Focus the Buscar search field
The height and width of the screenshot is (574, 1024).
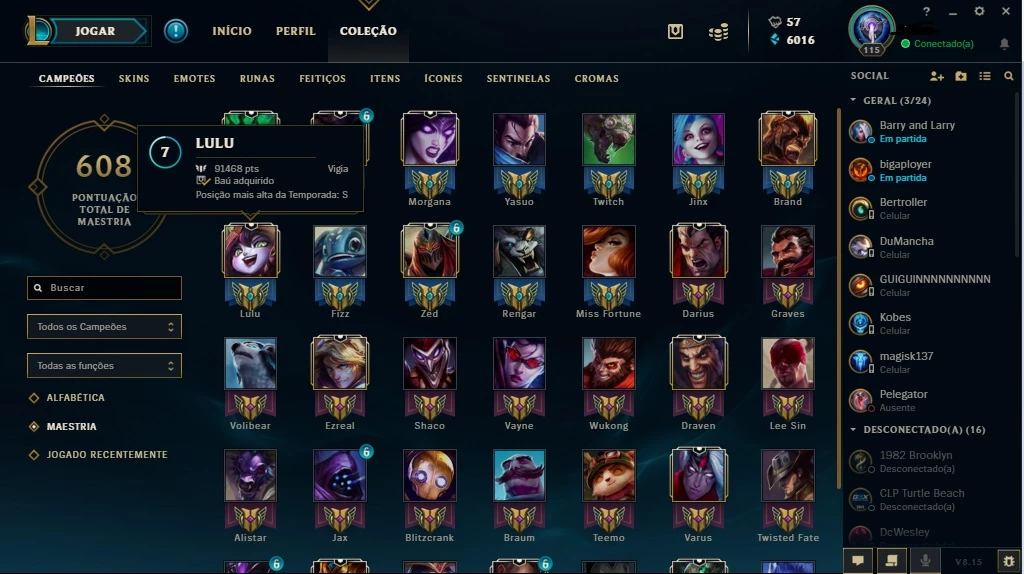pos(104,288)
